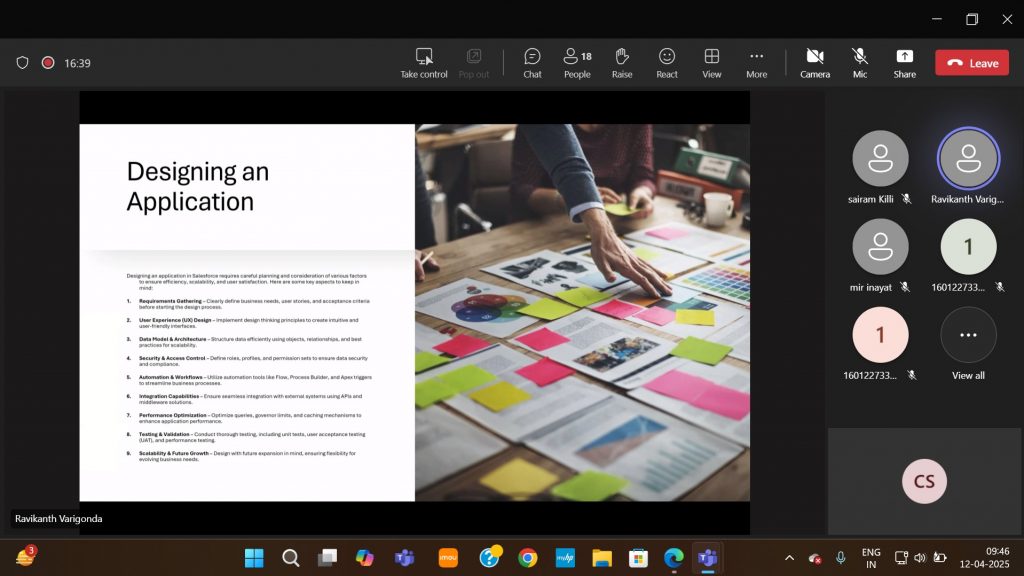Leave the meeting

(x=972, y=63)
